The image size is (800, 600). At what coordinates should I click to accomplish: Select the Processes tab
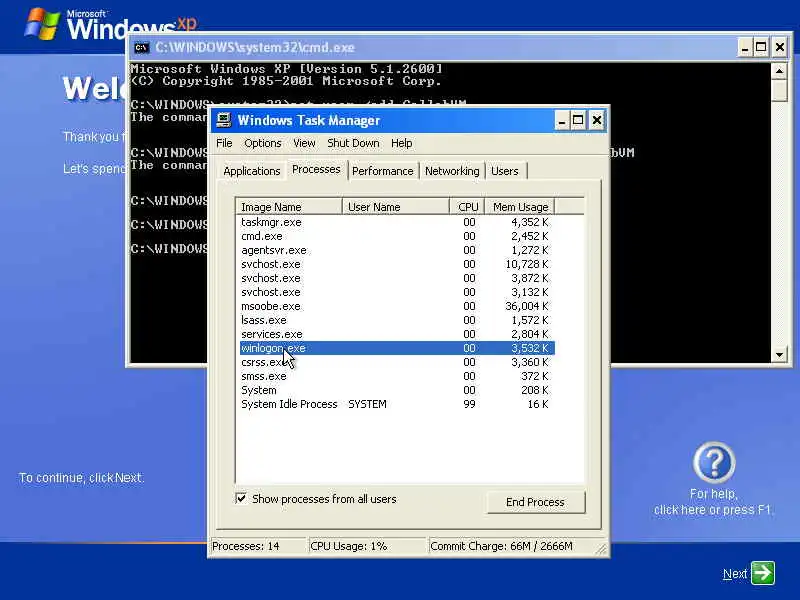[316, 169]
